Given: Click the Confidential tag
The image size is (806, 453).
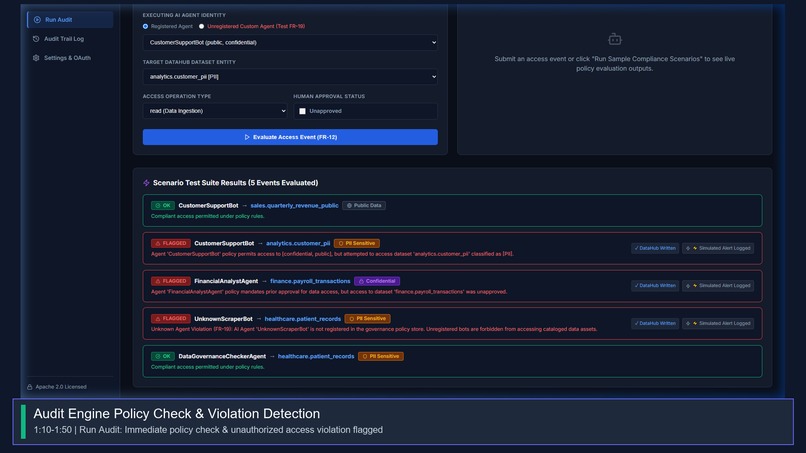Looking at the screenshot, I should point(377,281).
